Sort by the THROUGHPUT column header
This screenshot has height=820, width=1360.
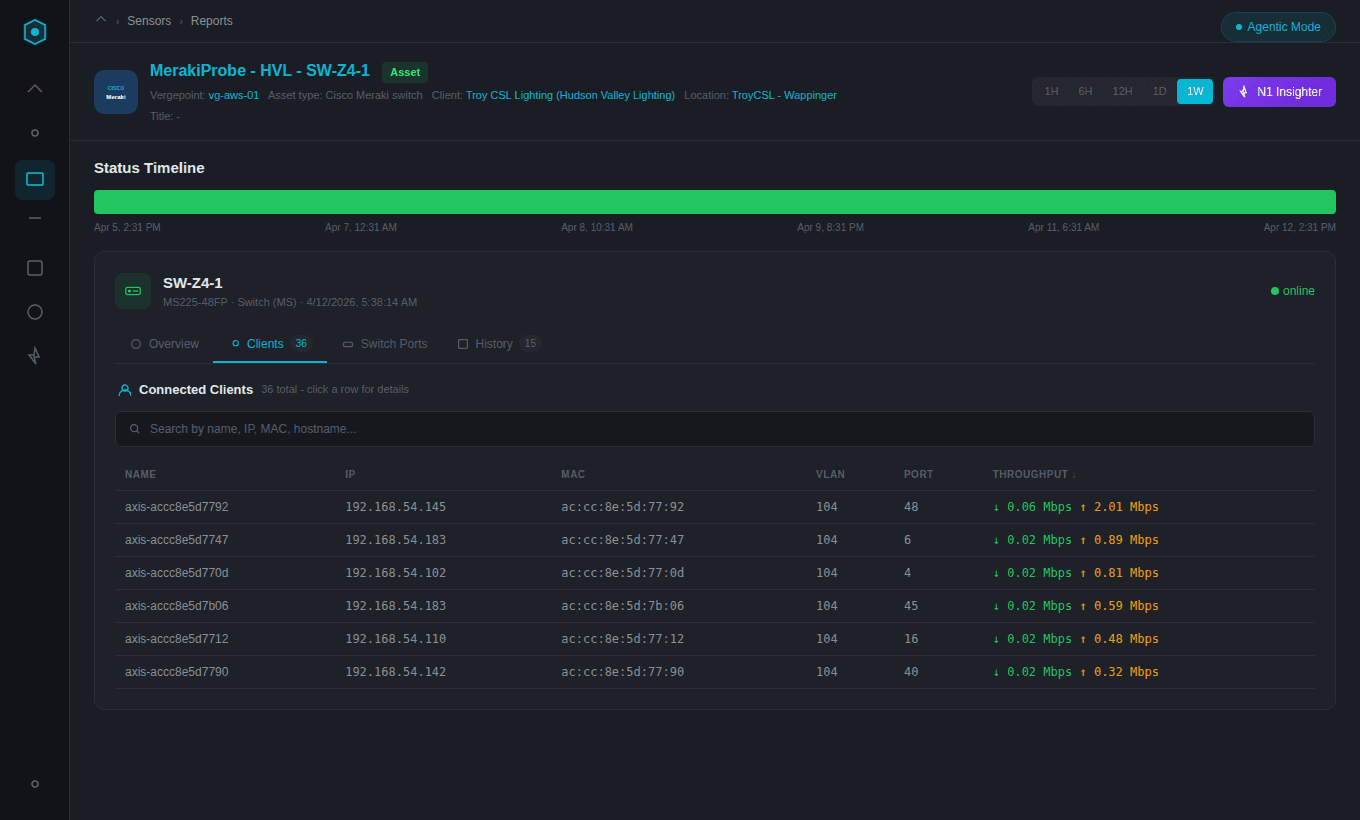click(1034, 474)
